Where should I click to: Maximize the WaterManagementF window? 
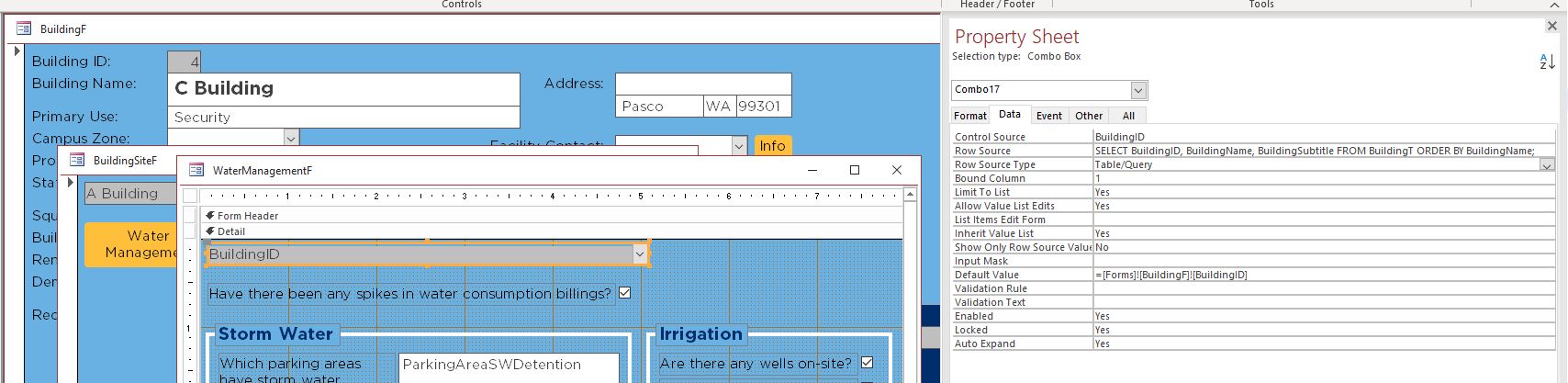coord(855,170)
